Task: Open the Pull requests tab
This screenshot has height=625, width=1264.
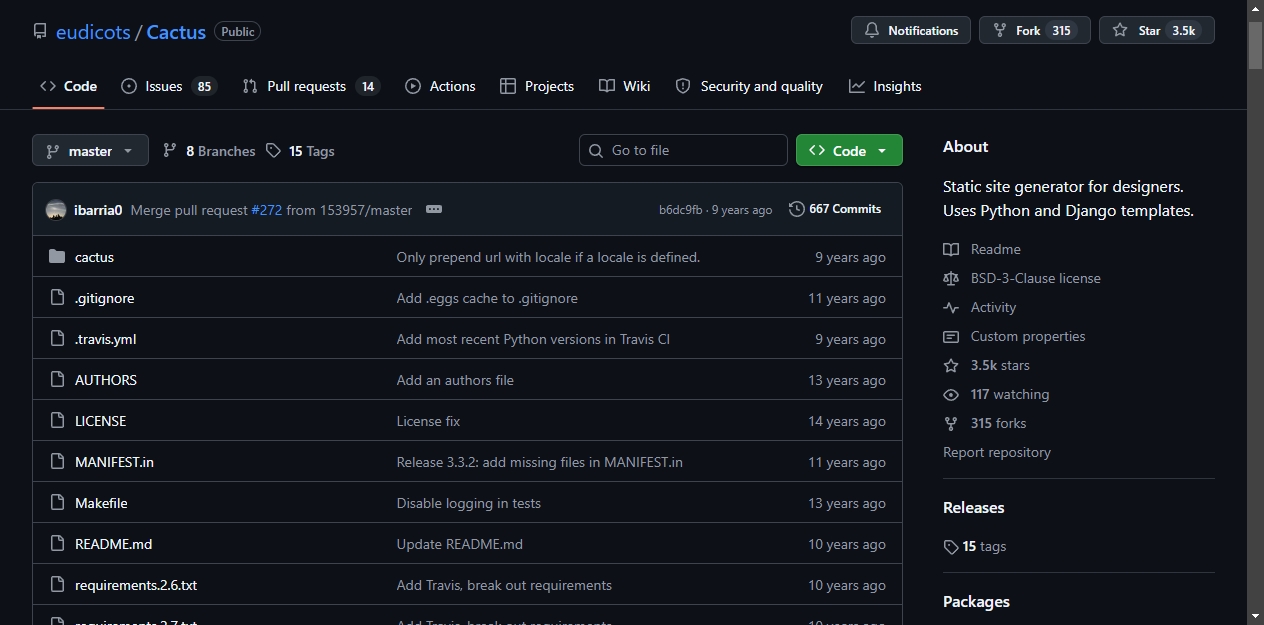Action: 311,86
